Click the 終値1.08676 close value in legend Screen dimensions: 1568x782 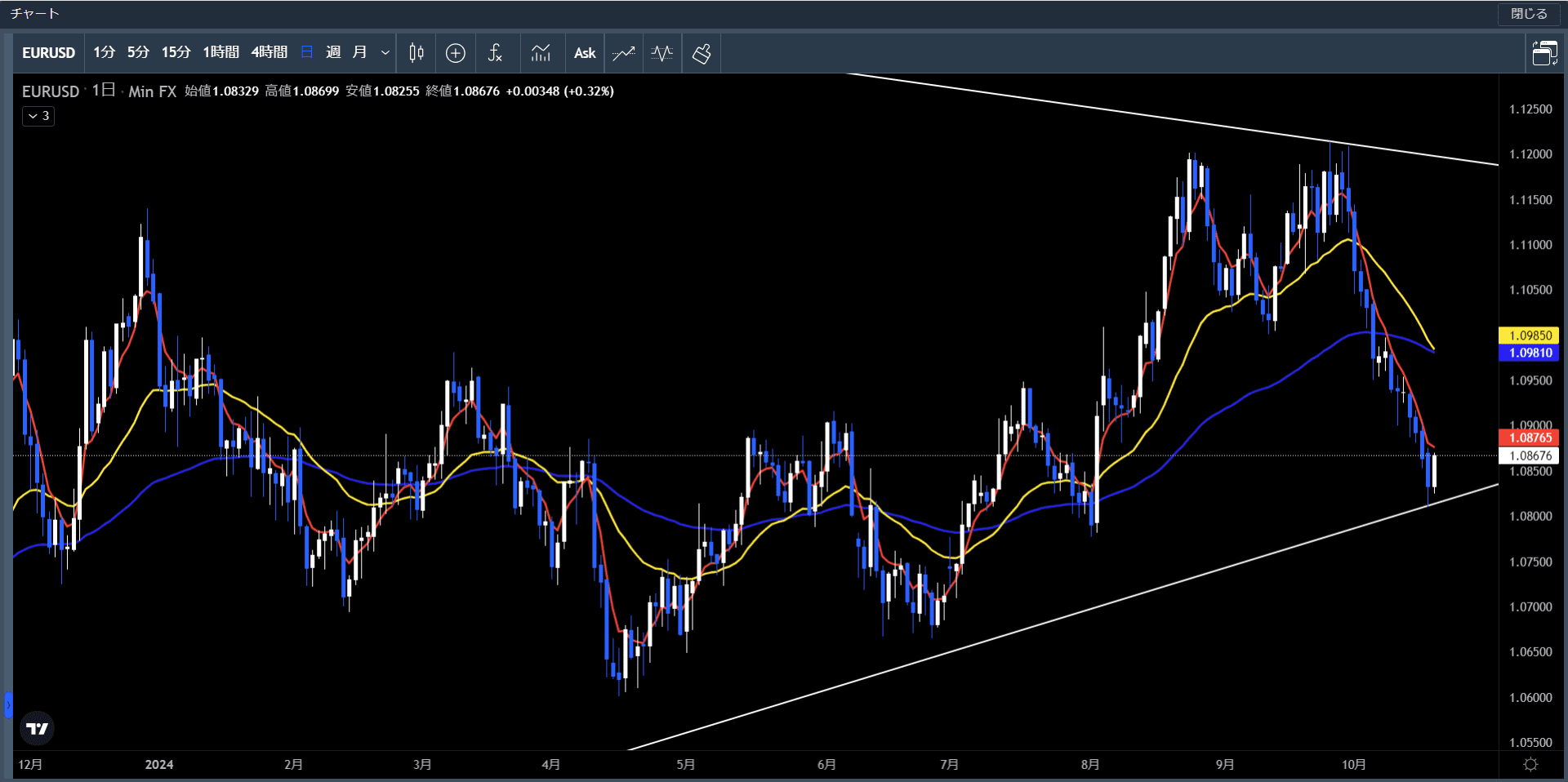coord(462,91)
